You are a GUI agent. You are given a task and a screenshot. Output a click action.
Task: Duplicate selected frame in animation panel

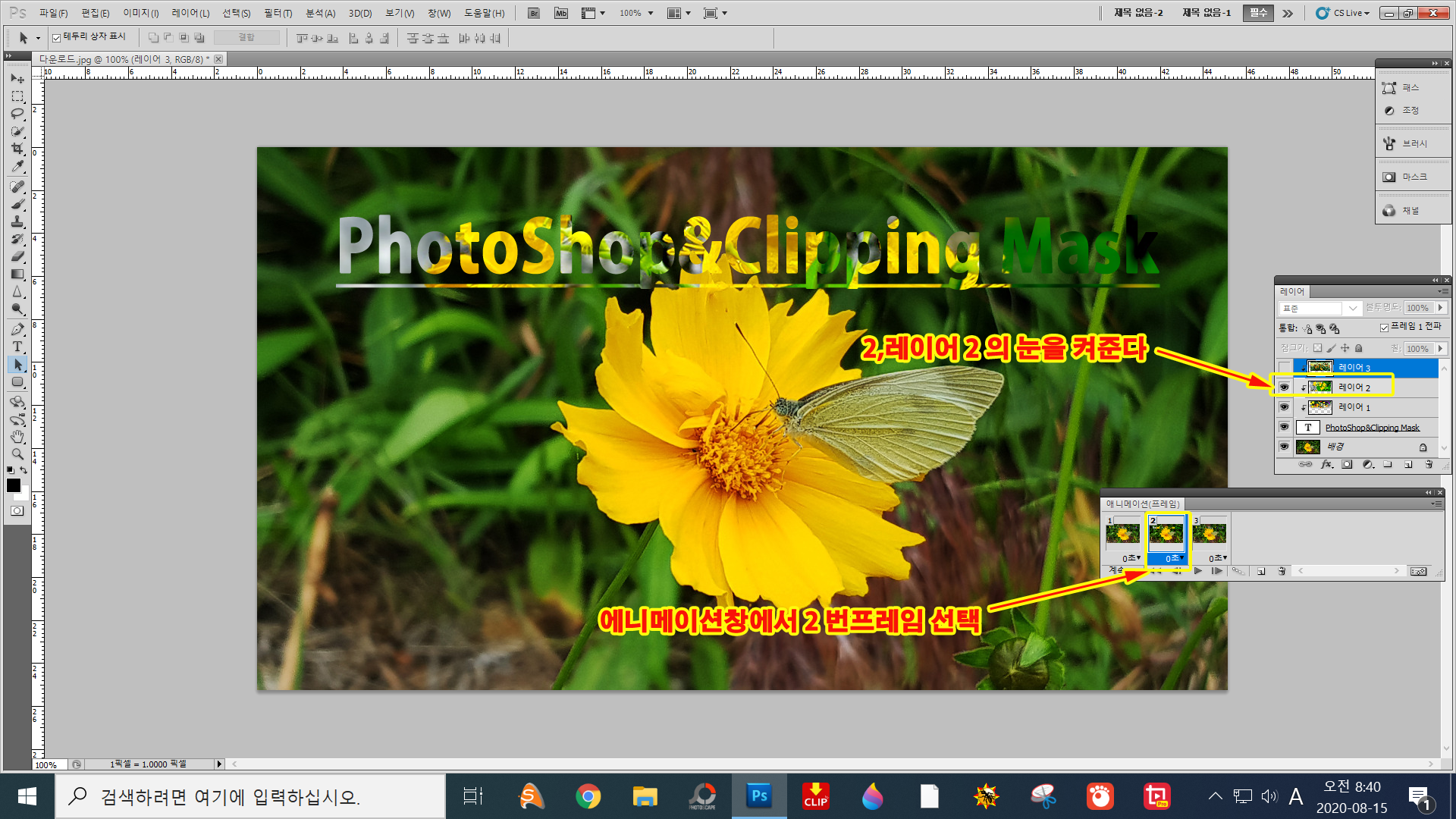pos(1261,571)
